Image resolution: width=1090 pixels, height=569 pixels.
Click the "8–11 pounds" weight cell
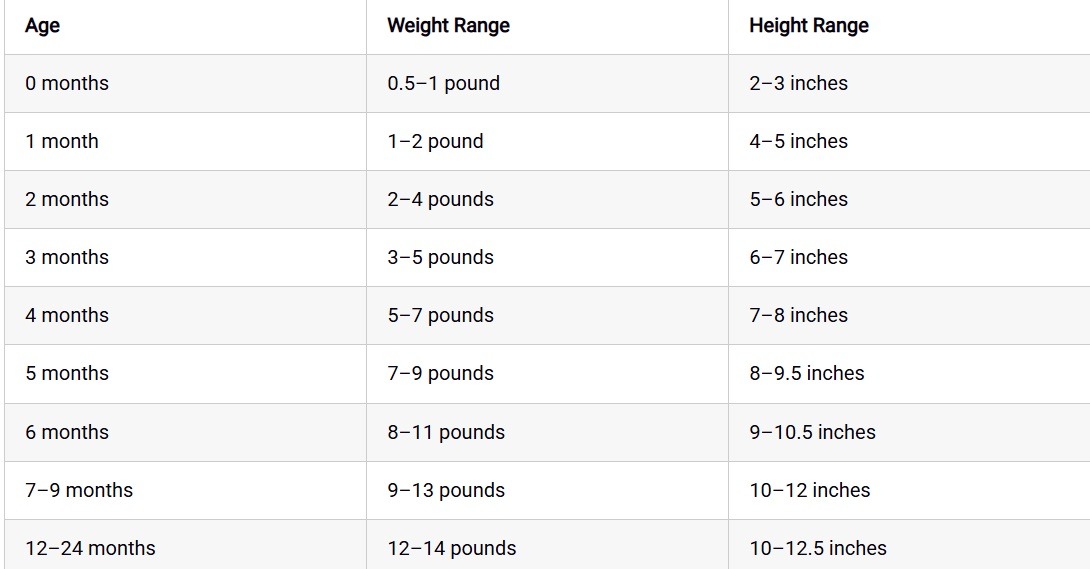point(446,433)
